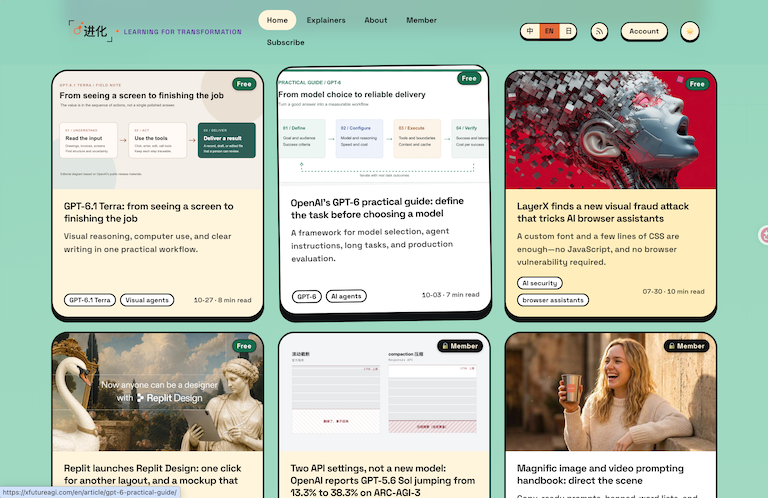Switch language to Japanese 日
The image size is (768, 498).
coord(568,31)
